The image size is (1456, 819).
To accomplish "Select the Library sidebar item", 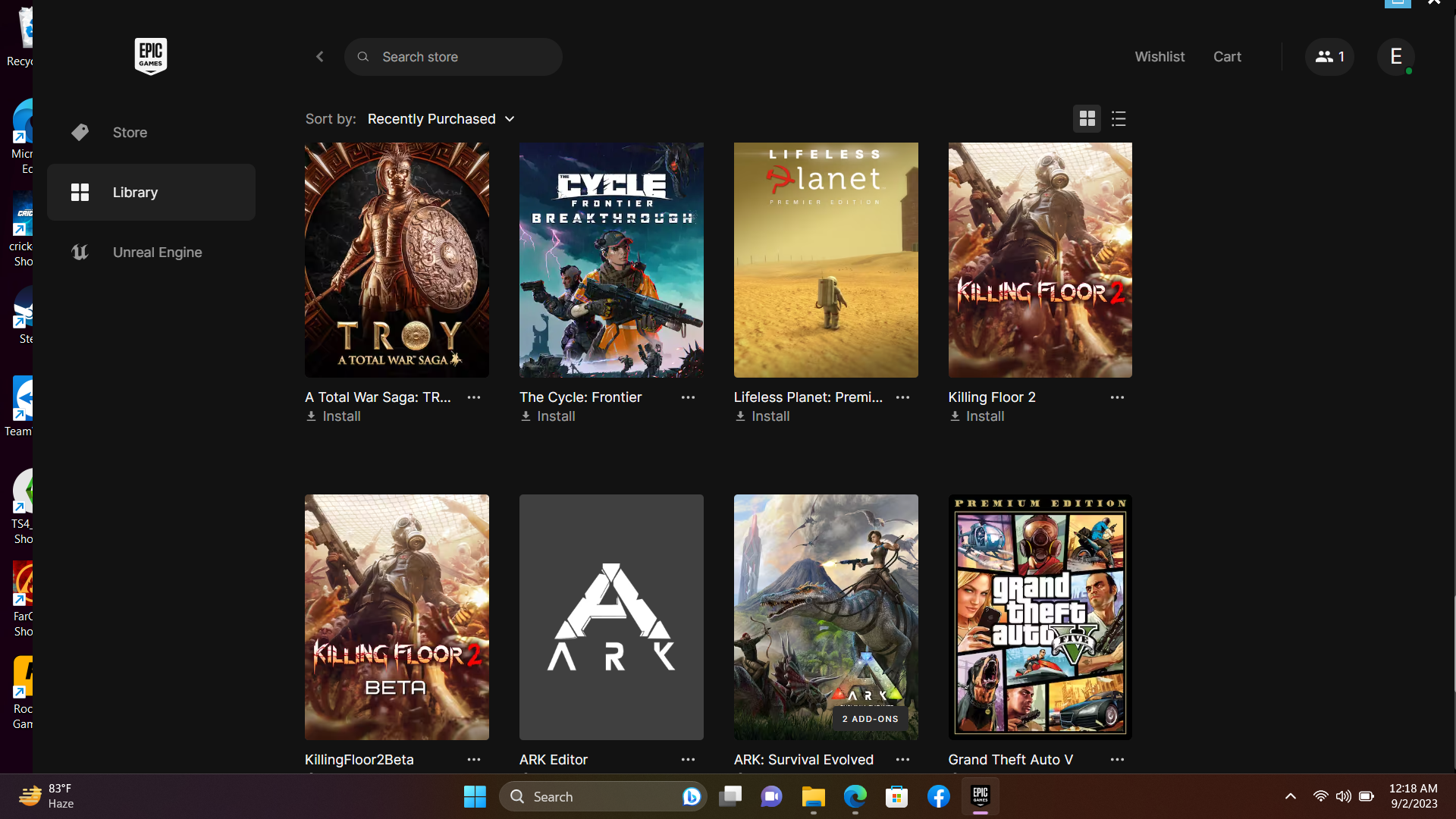I will tap(151, 193).
